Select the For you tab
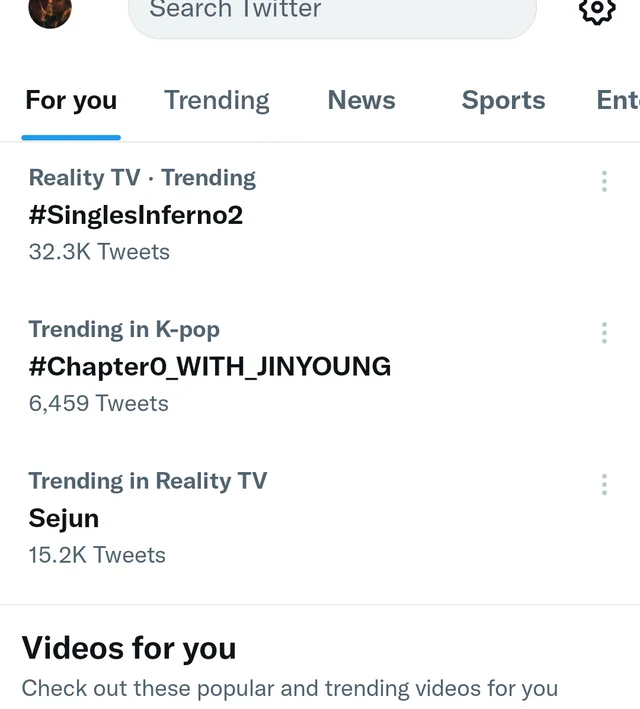Screen dimensions: 640x709 click(71, 101)
